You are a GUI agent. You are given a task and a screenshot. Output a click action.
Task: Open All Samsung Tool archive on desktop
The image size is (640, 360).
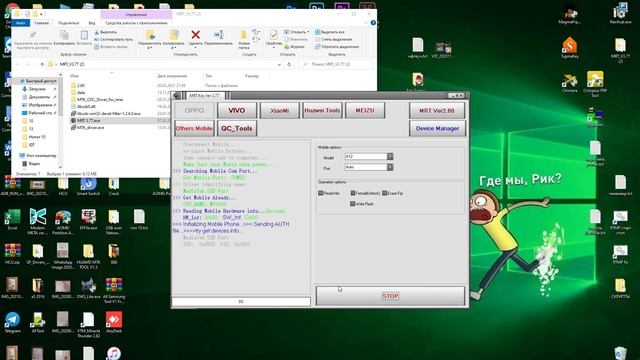coord(114,291)
